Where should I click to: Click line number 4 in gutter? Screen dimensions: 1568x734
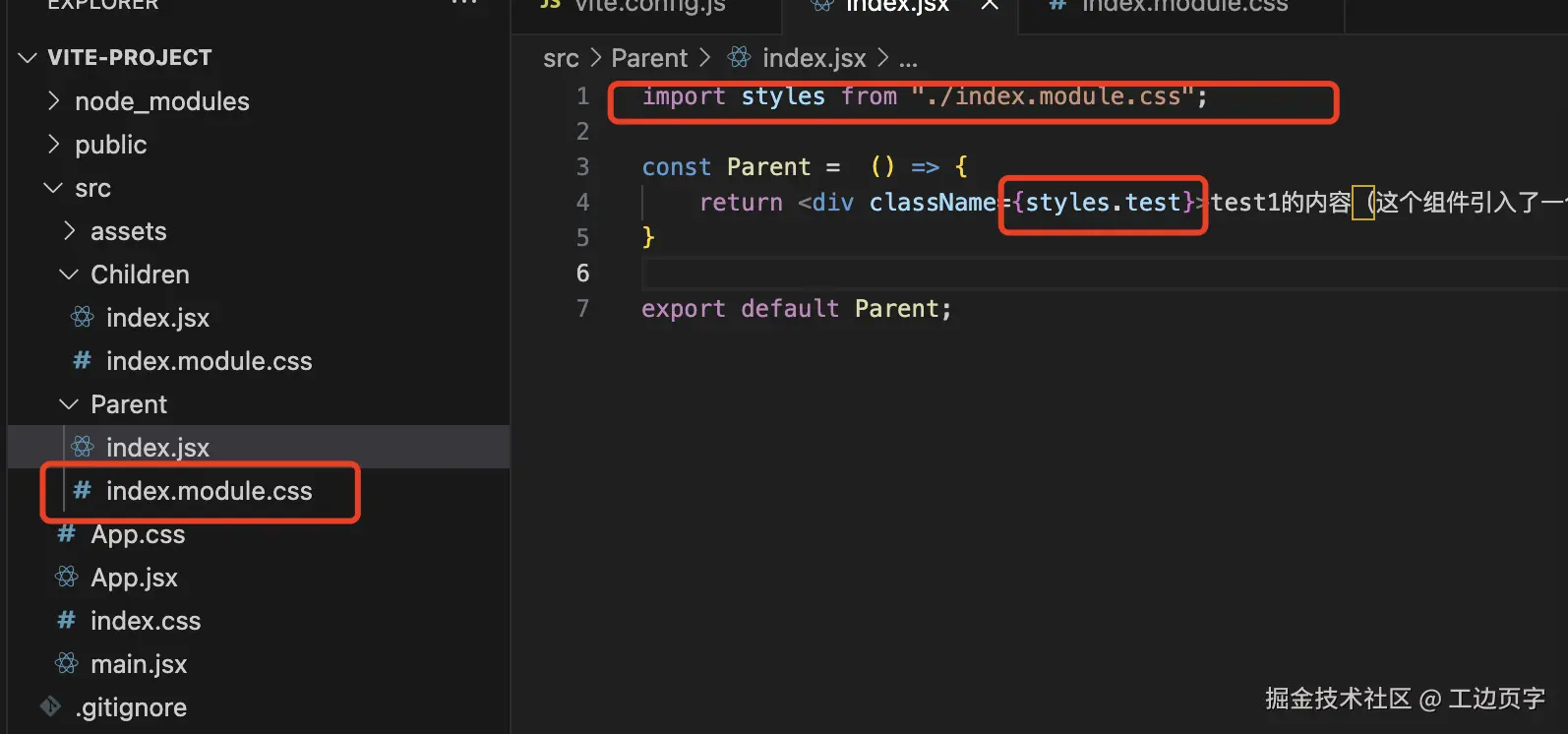583,203
